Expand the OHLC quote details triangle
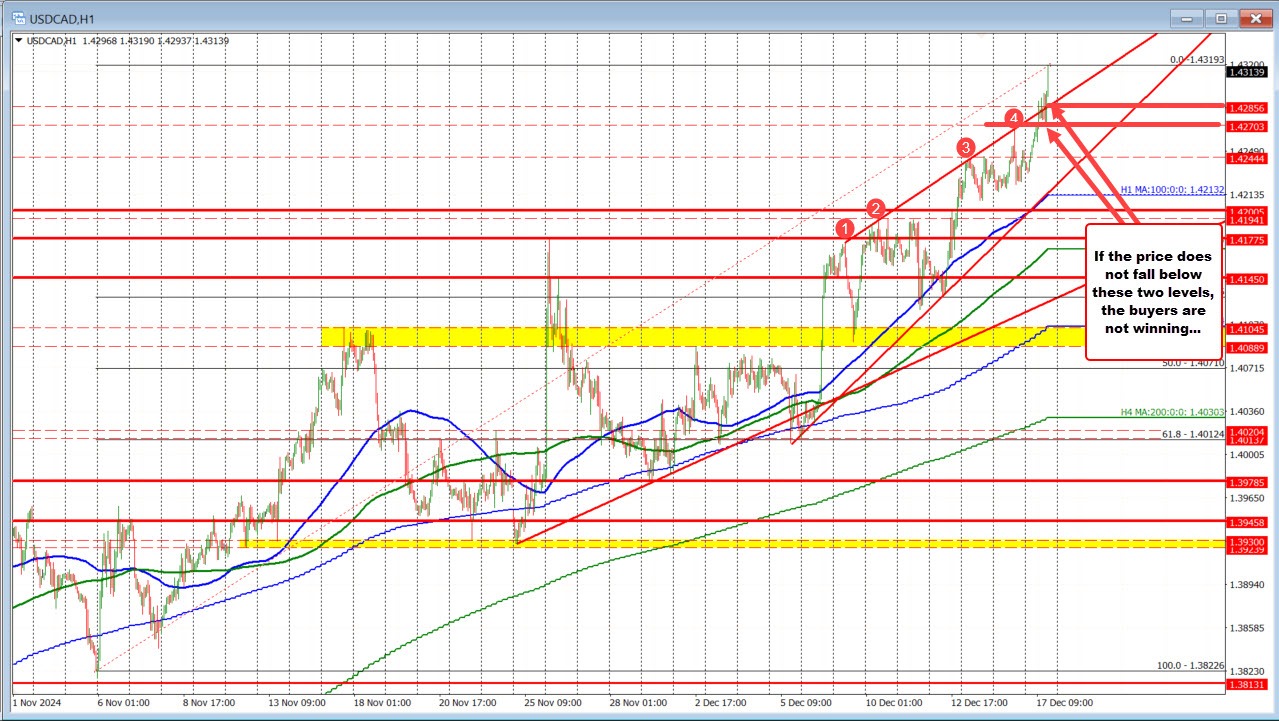 point(18,40)
